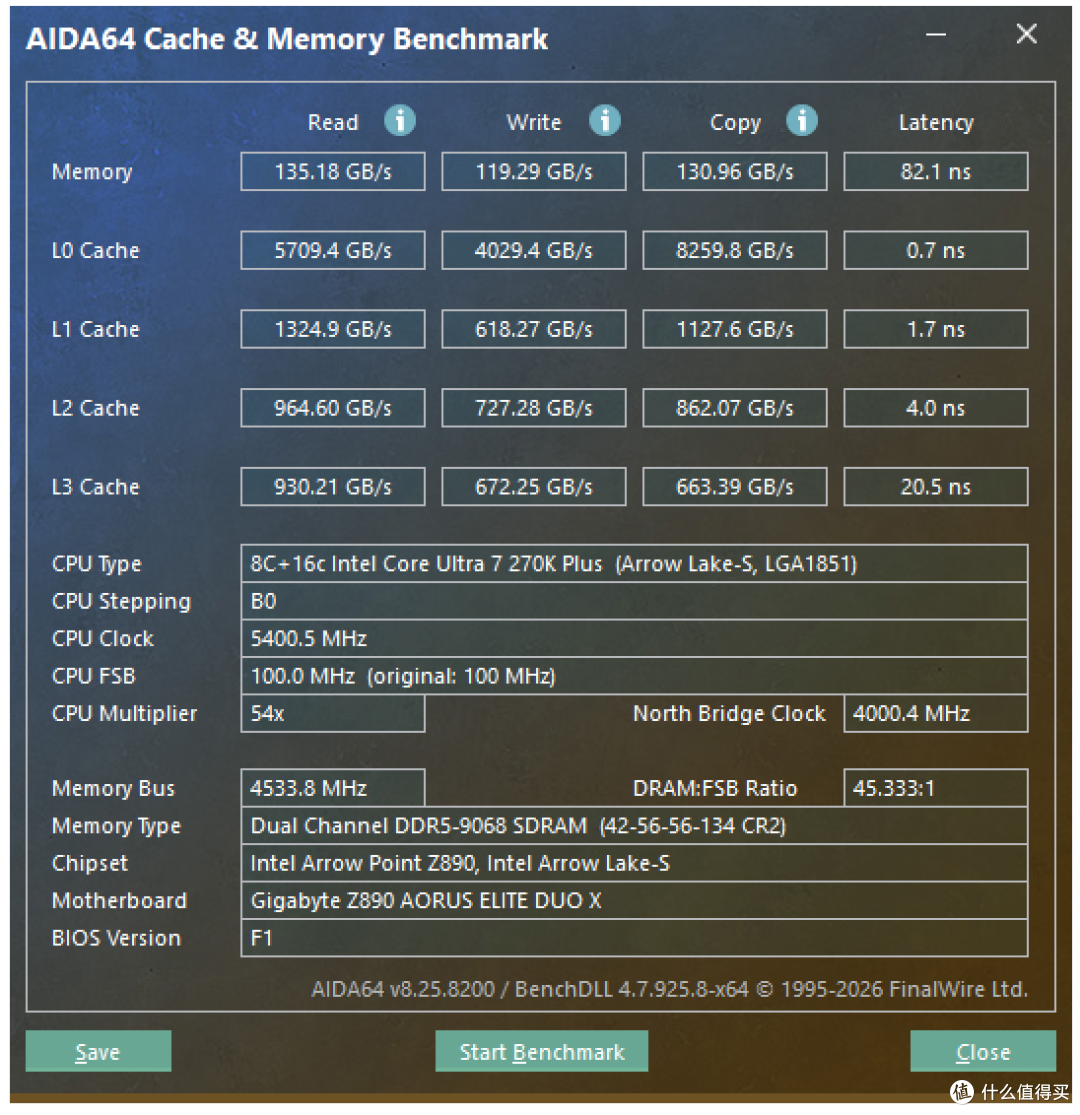This screenshot has width=1080, height=1115.
Task: Select L1 Cache write value 618.27 GB/s
Action: tap(534, 329)
